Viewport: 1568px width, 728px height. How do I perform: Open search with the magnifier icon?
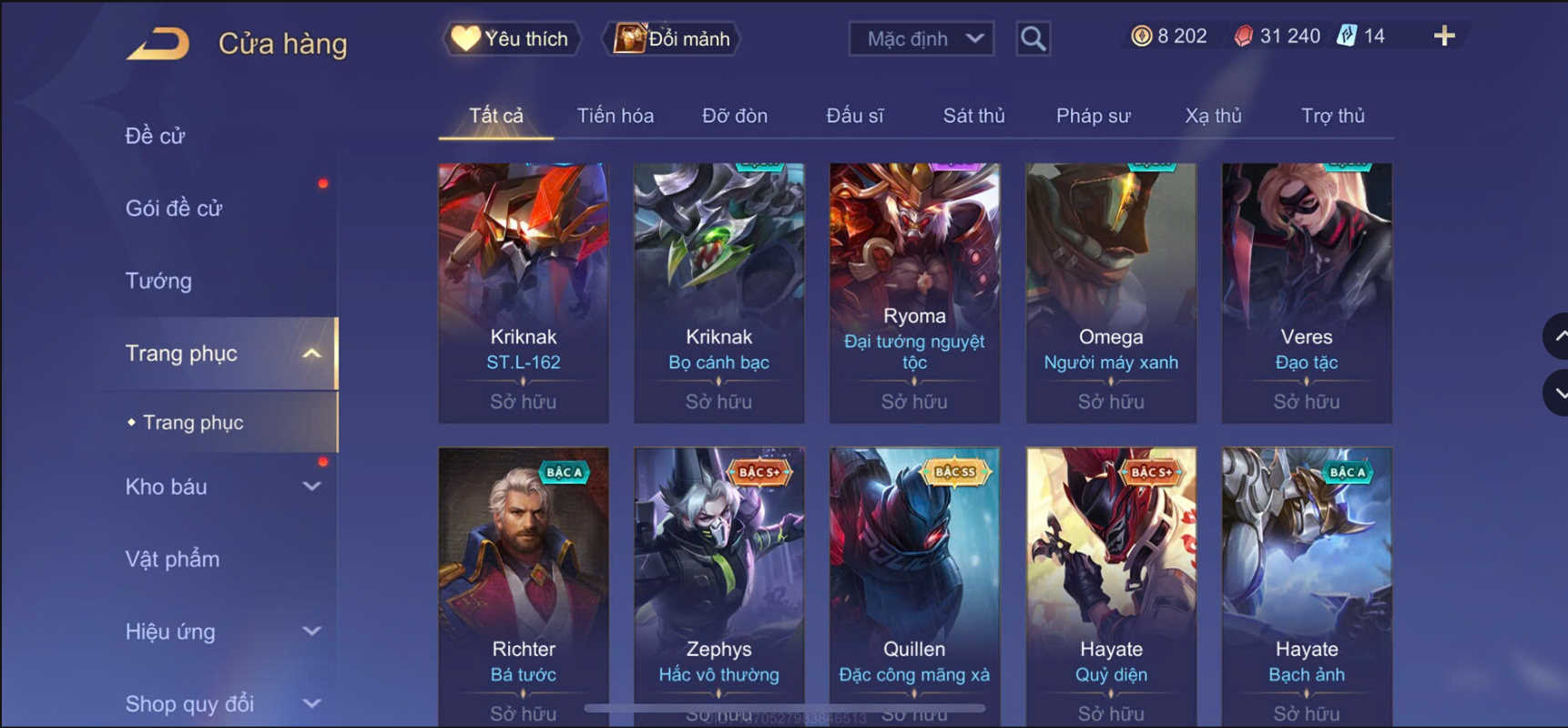tap(1033, 38)
